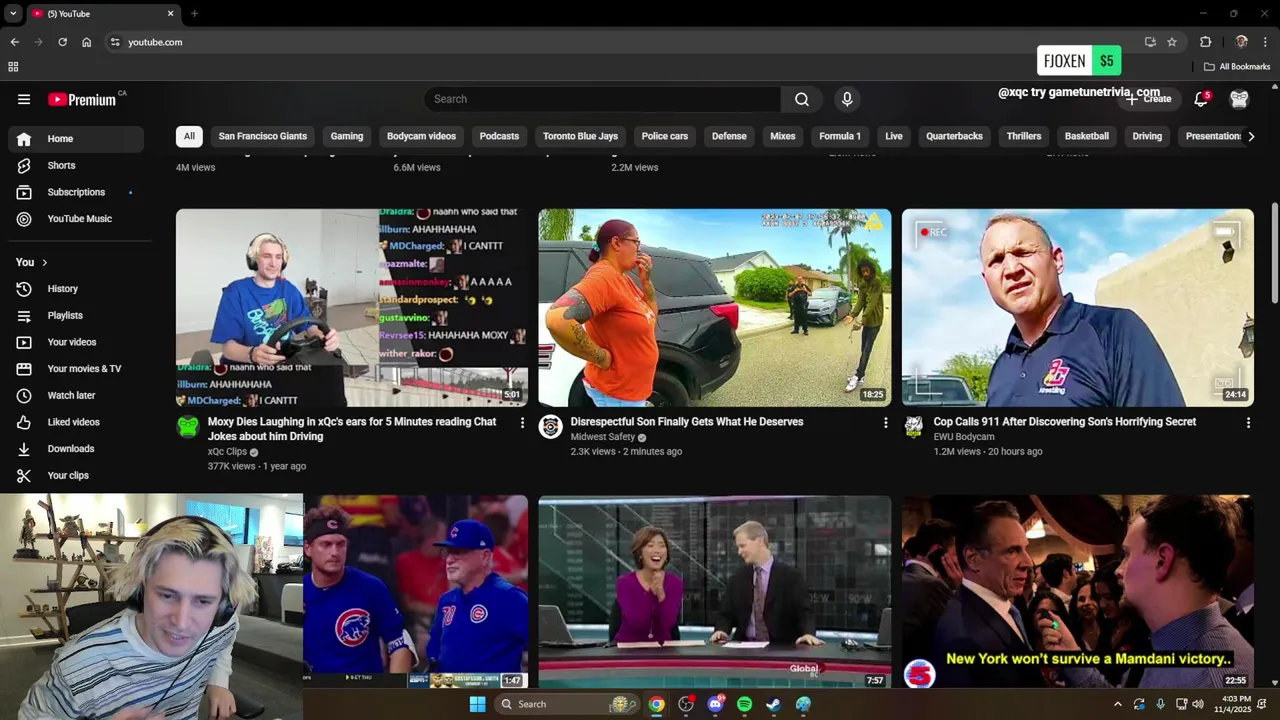Open the Moxy Dies Laughing video thumbnail

pyautogui.click(x=352, y=307)
